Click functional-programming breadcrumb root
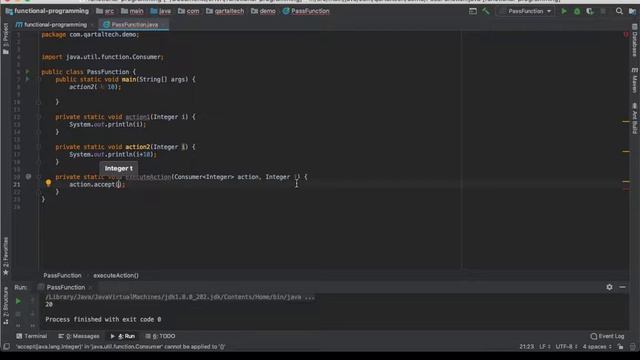The width and height of the screenshot is (640, 360). pos(47,11)
